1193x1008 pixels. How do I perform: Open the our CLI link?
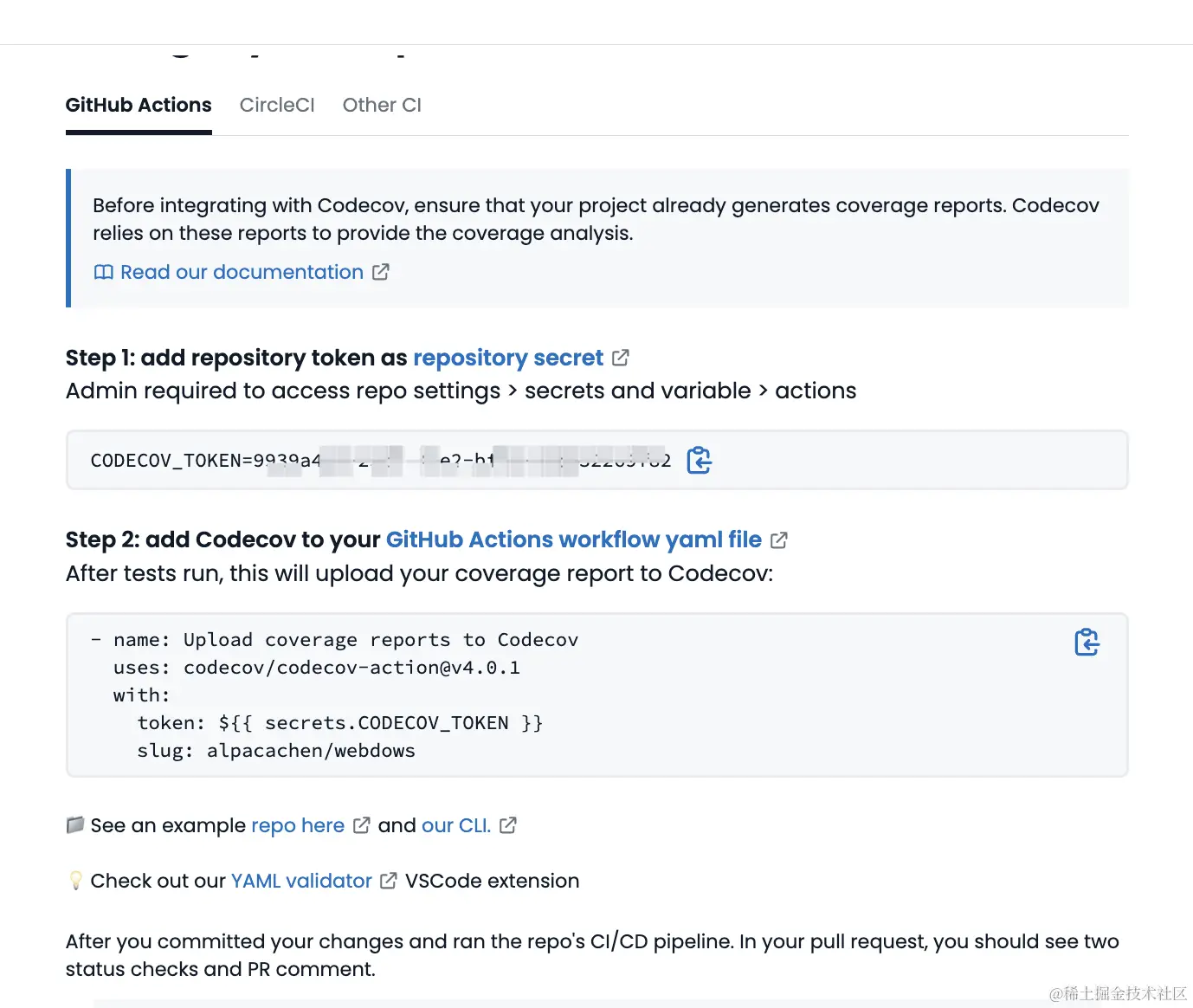click(456, 825)
